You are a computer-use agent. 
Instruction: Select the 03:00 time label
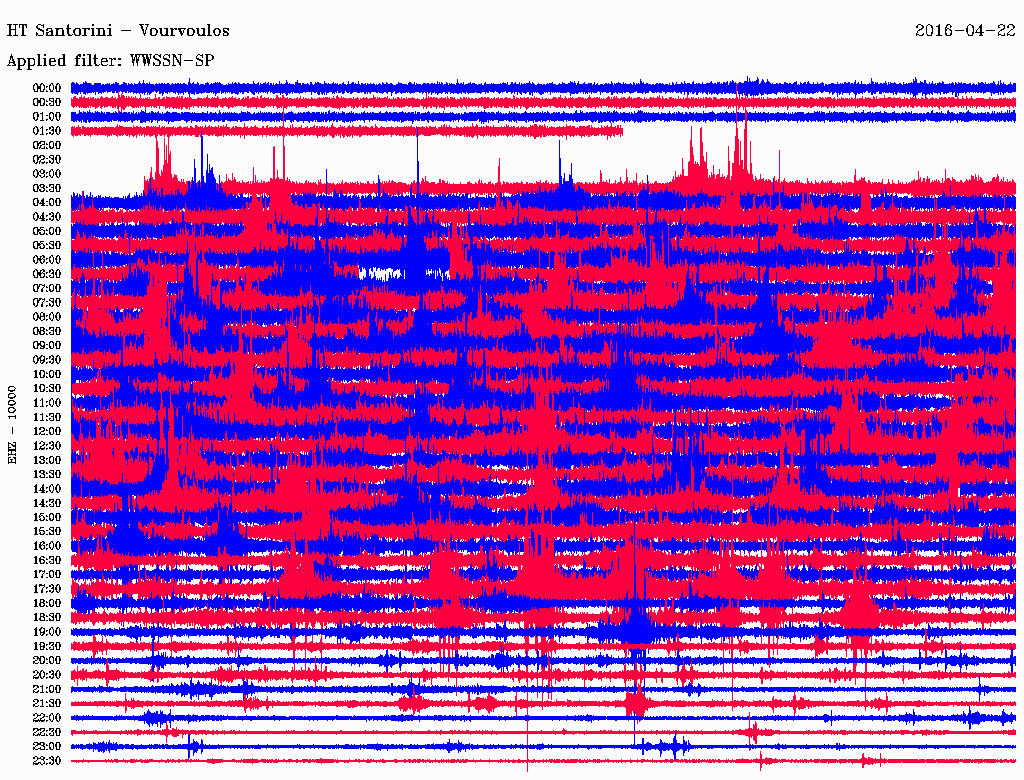pos(47,174)
